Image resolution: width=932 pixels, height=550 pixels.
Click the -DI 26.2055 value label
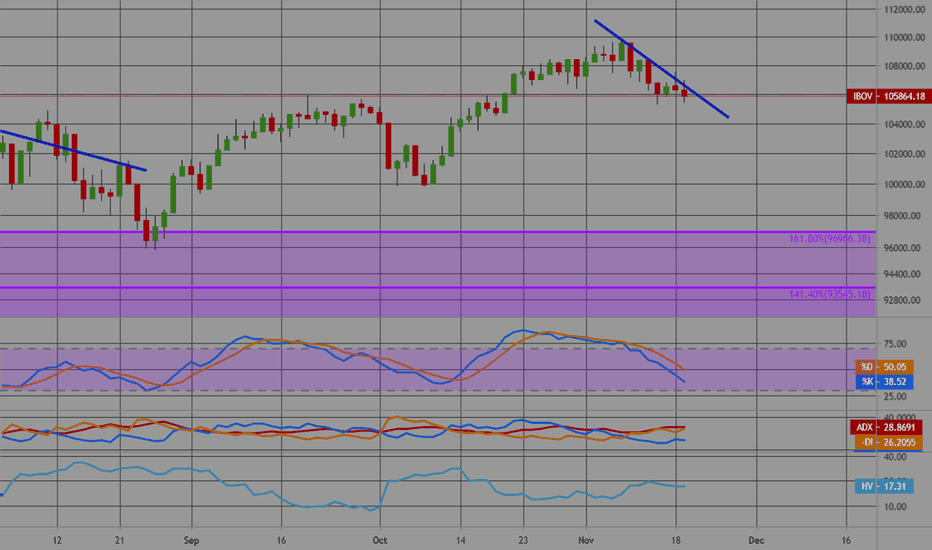coord(889,442)
